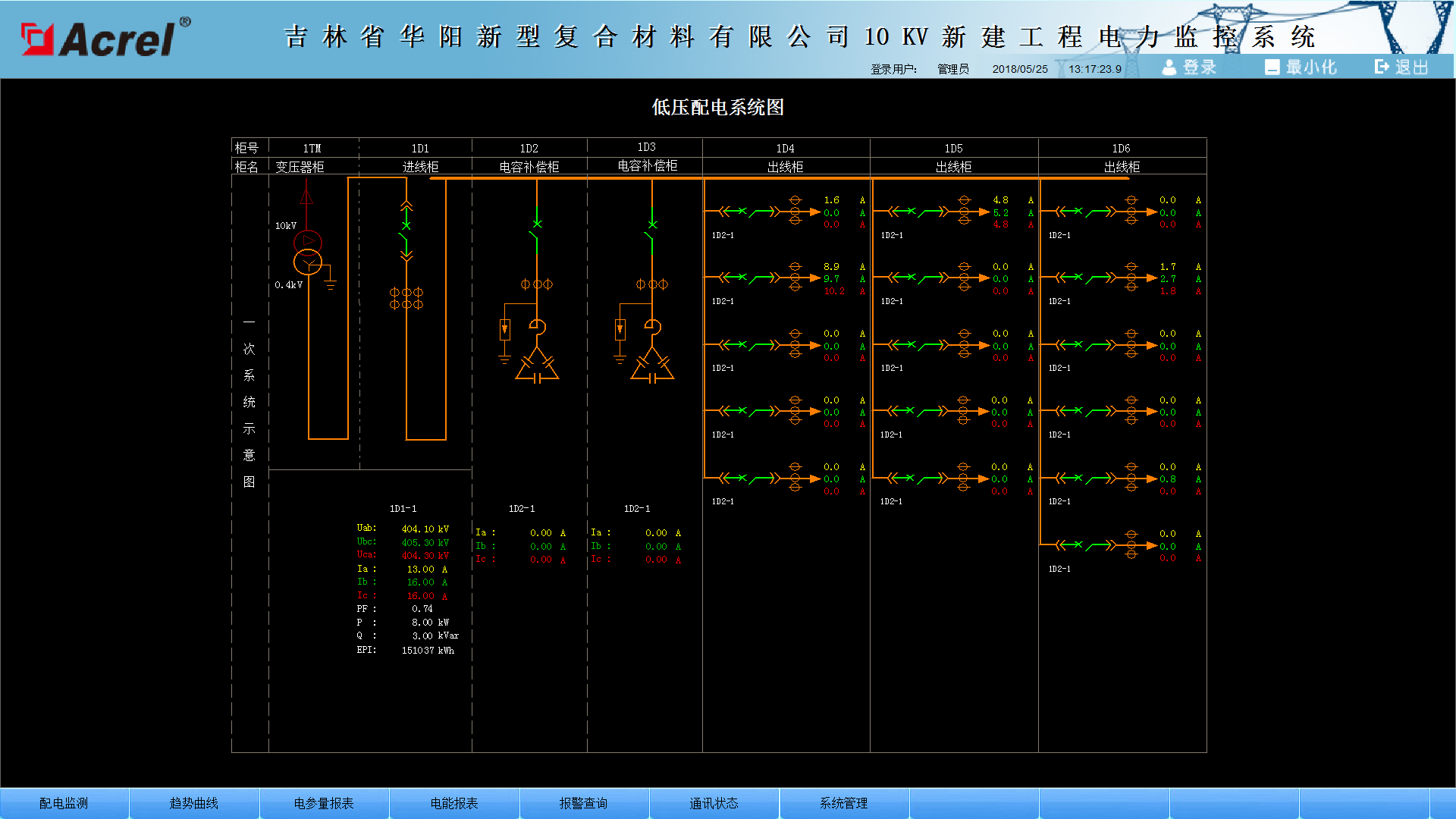Open the 配电监测 tab
Screen dimensions: 1456x819
[x=64, y=803]
